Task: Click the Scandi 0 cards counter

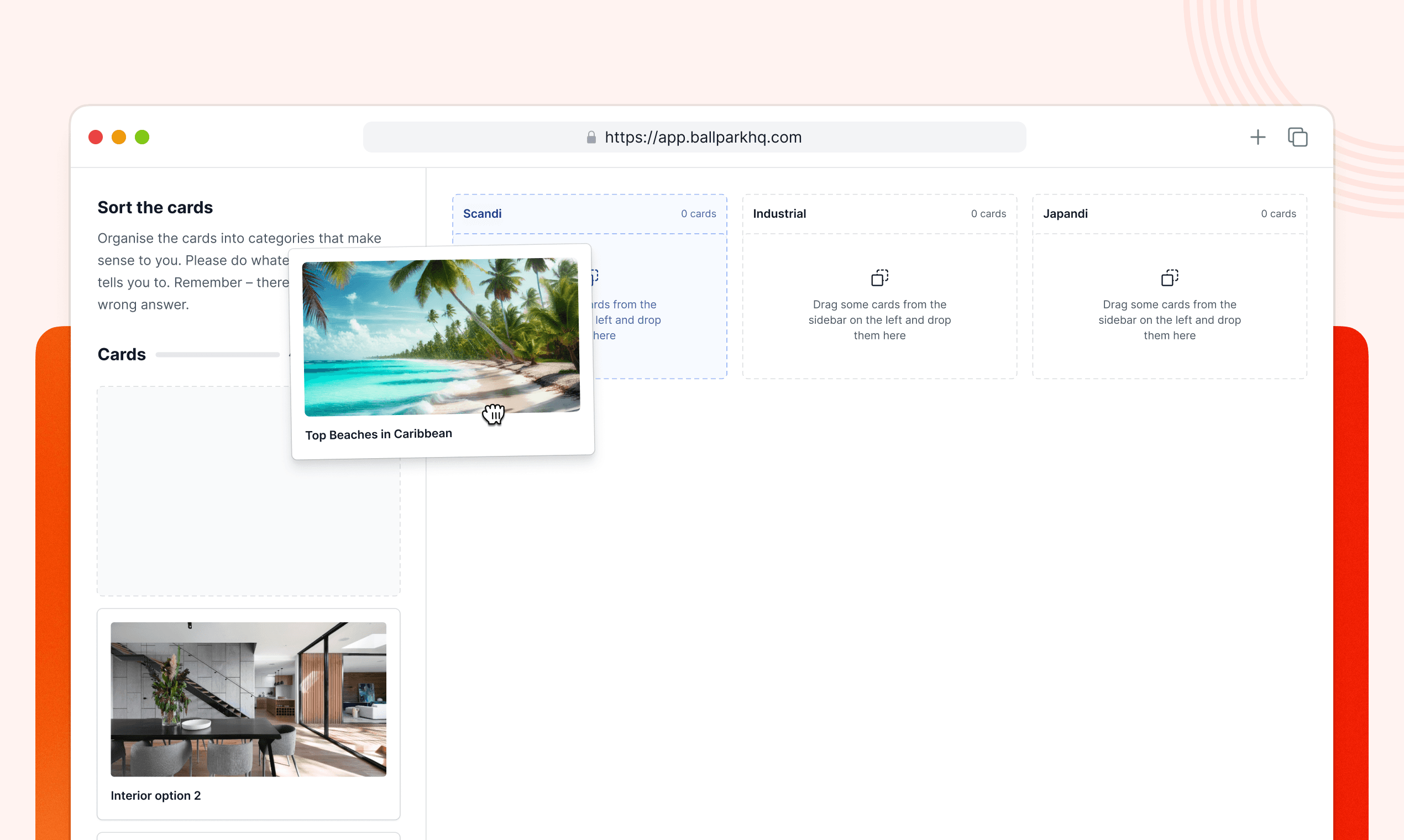Action: click(x=698, y=213)
